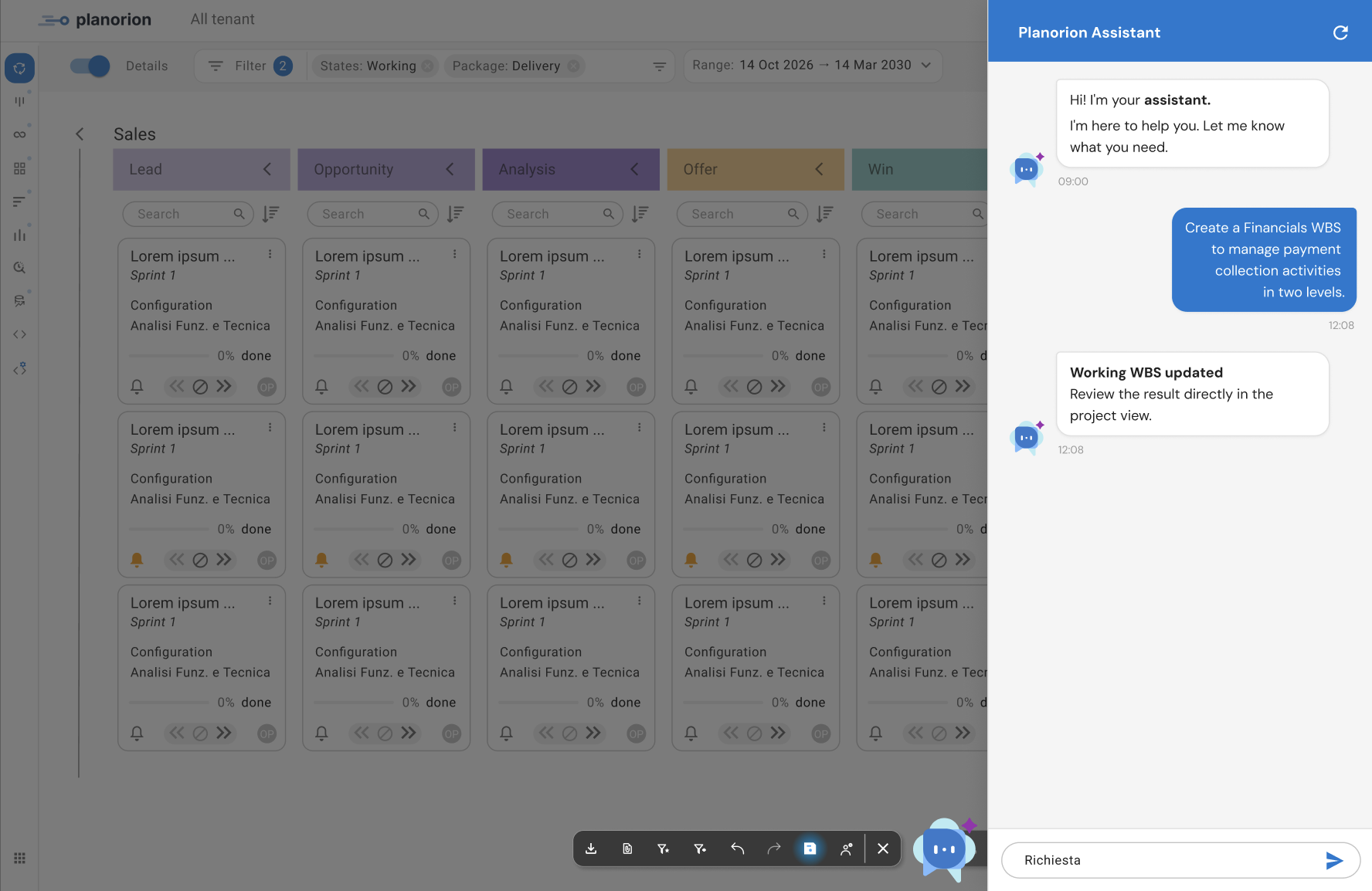Image resolution: width=1372 pixels, height=891 pixels.
Task: Toggle bell on first Offer card
Action: [691, 386]
